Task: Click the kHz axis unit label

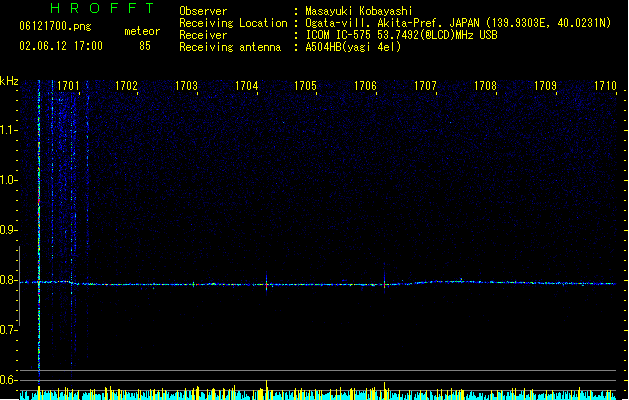Action: click(x=9, y=81)
